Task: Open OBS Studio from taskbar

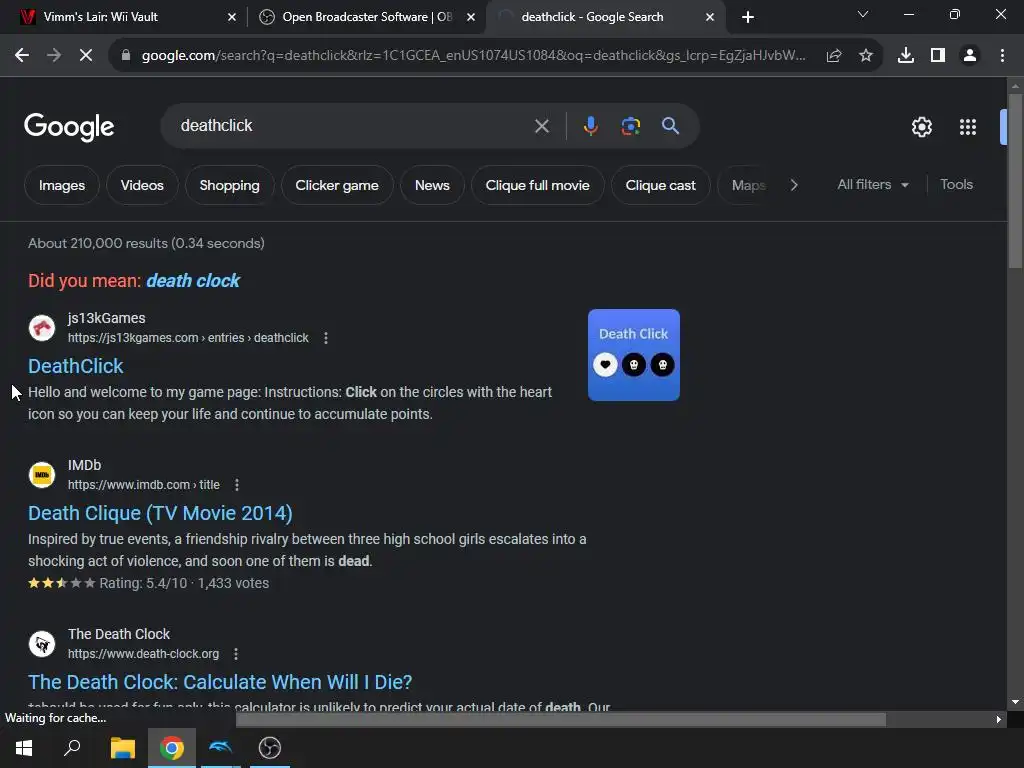Action: (270, 748)
